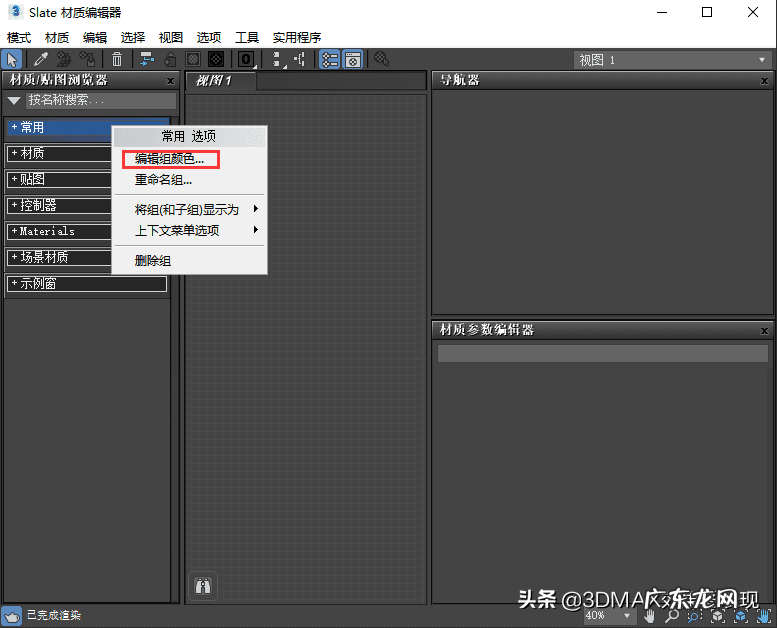The height and width of the screenshot is (628, 777).
Task: Toggle the Material/Map Browser panel button
Action: pos(329,60)
